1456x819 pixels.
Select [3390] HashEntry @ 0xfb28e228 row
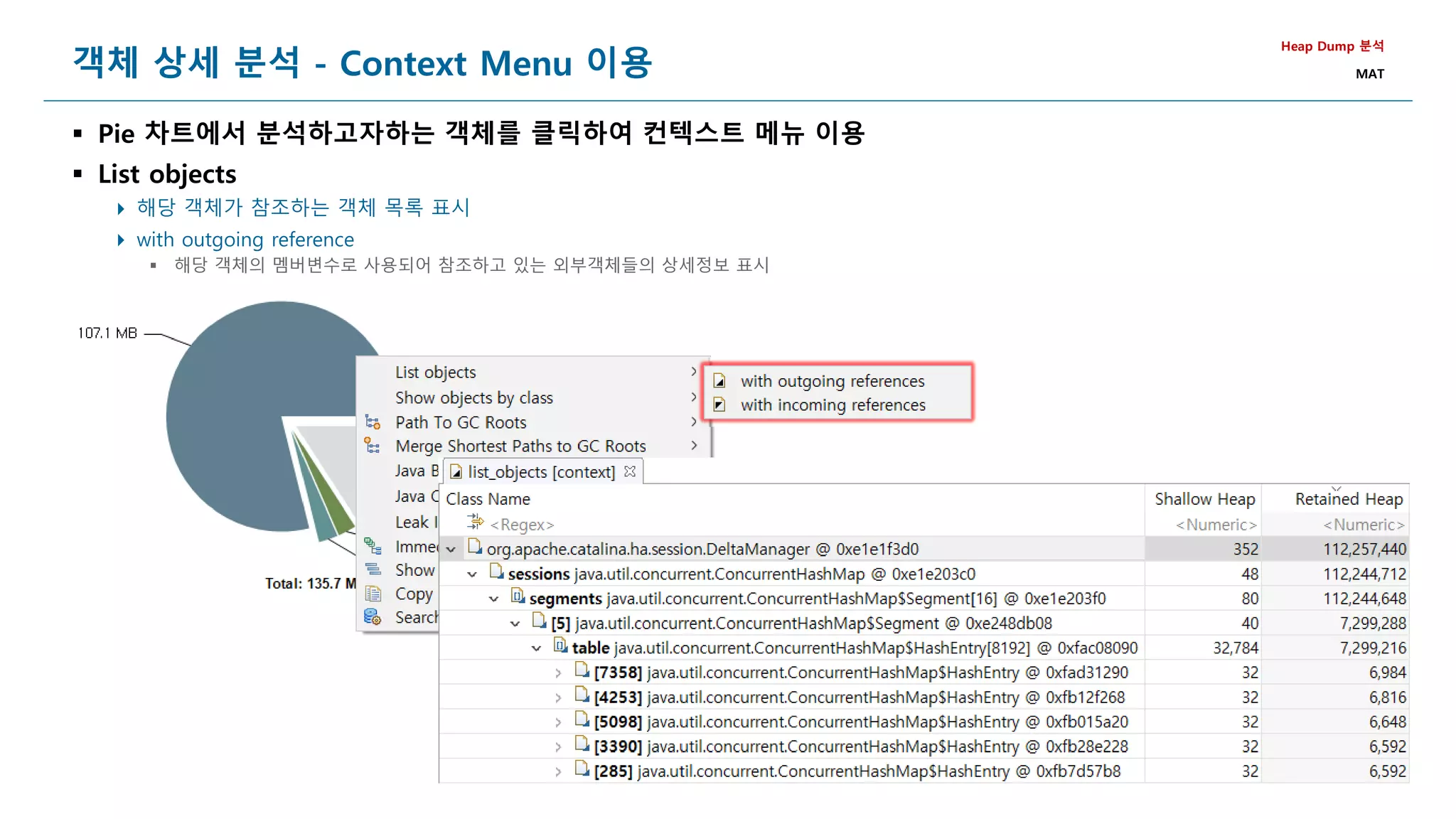tap(861, 746)
